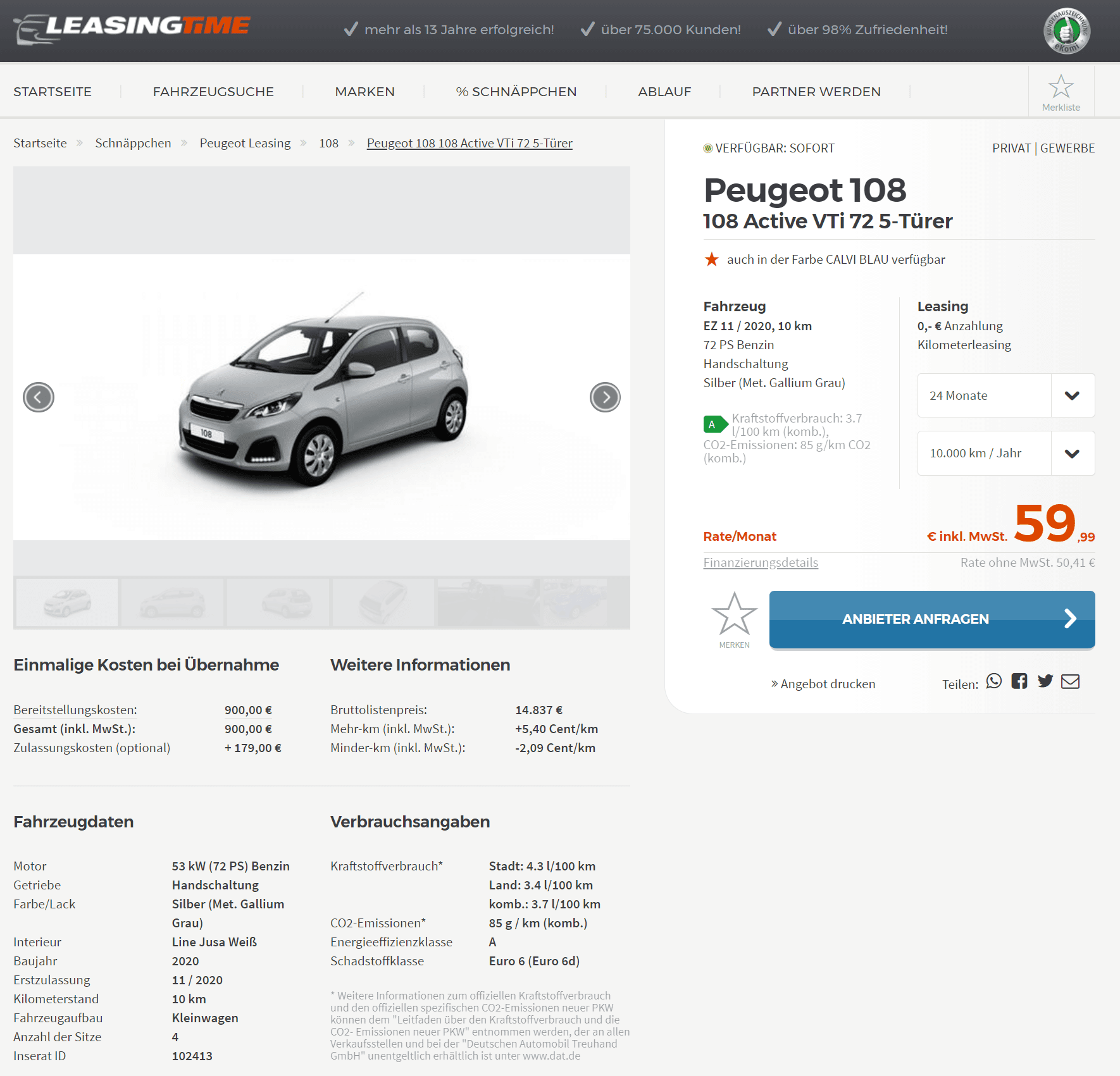This screenshot has width=1120, height=1076.
Task: Click the Peugeot Leasing breadcrumb
Action: coord(245,143)
